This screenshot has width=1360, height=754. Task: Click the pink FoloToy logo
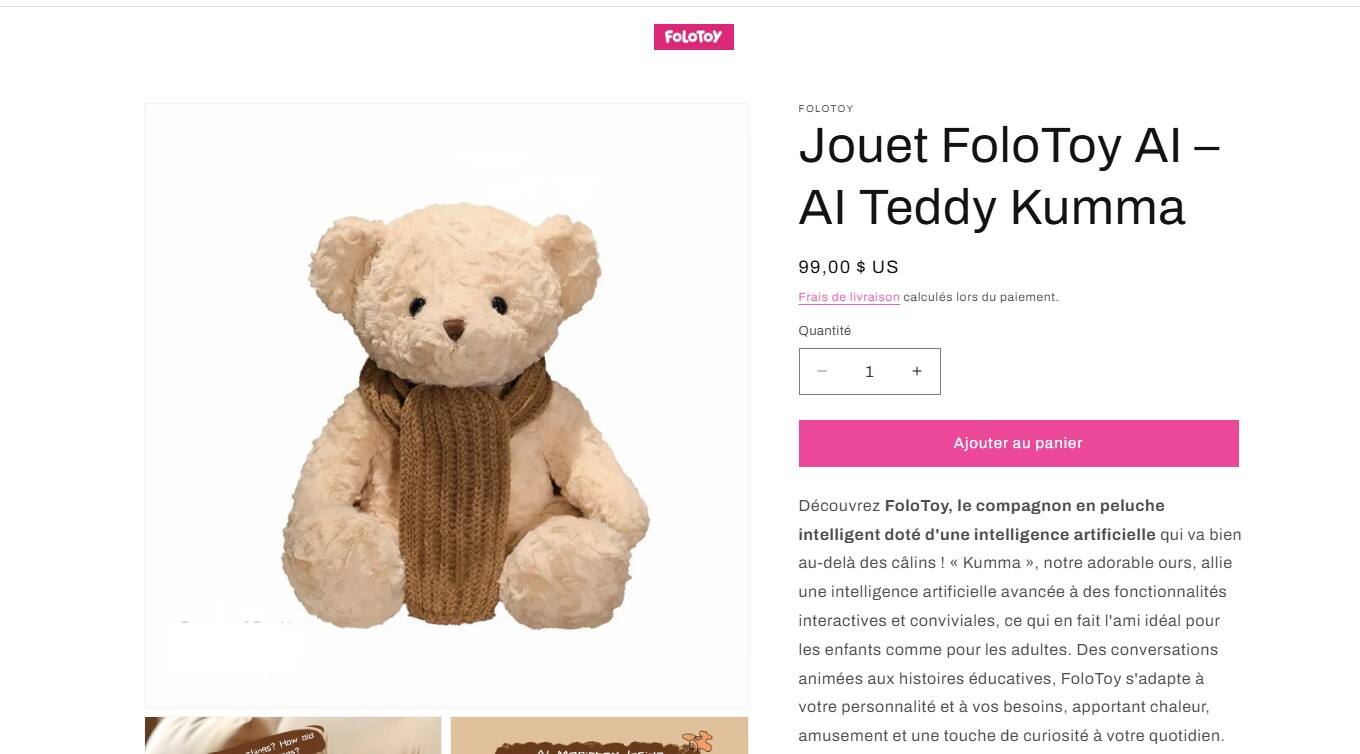(x=694, y=37)
